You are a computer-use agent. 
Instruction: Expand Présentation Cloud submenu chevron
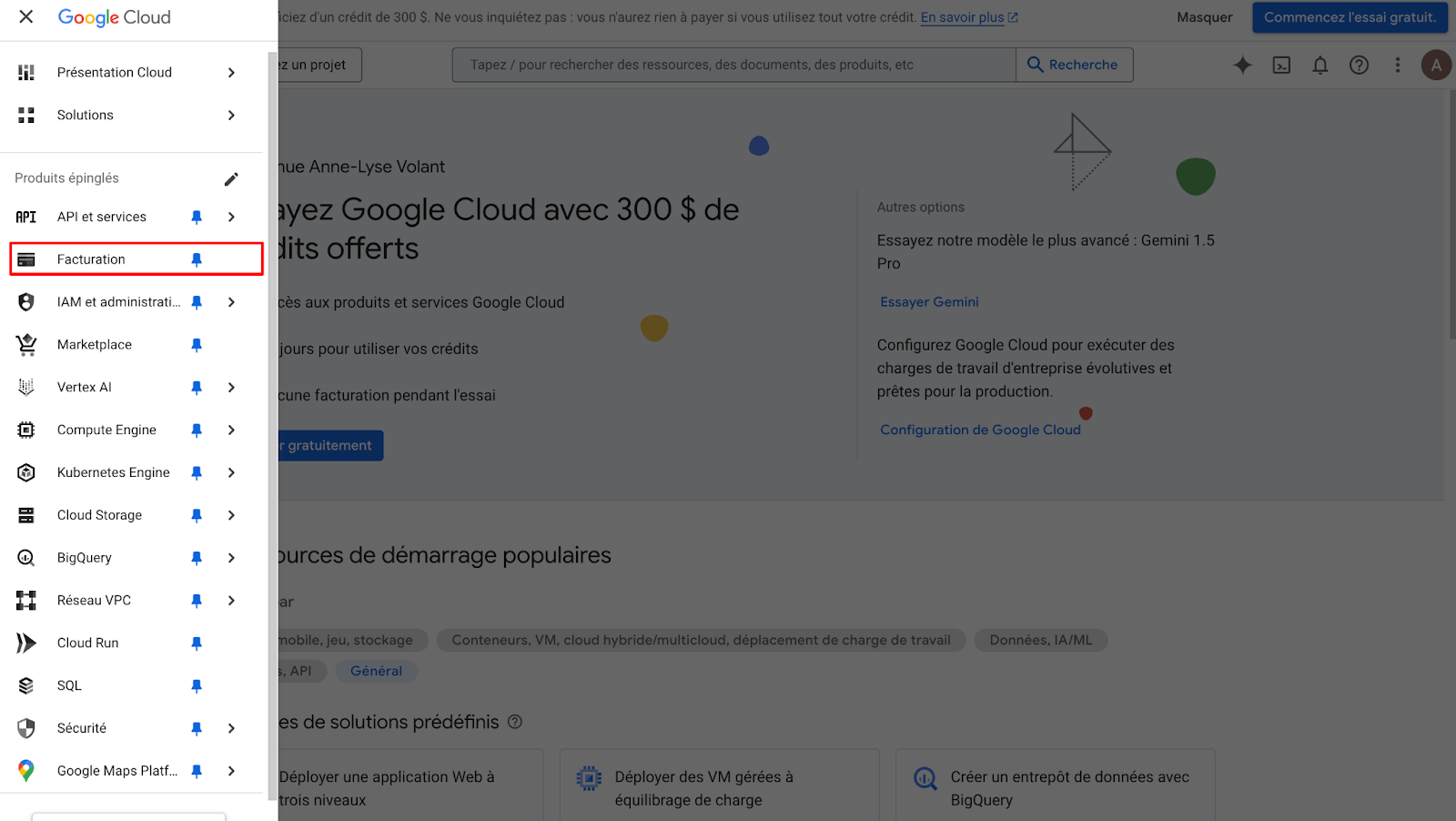pyautogui.click(x=231, y=73)
